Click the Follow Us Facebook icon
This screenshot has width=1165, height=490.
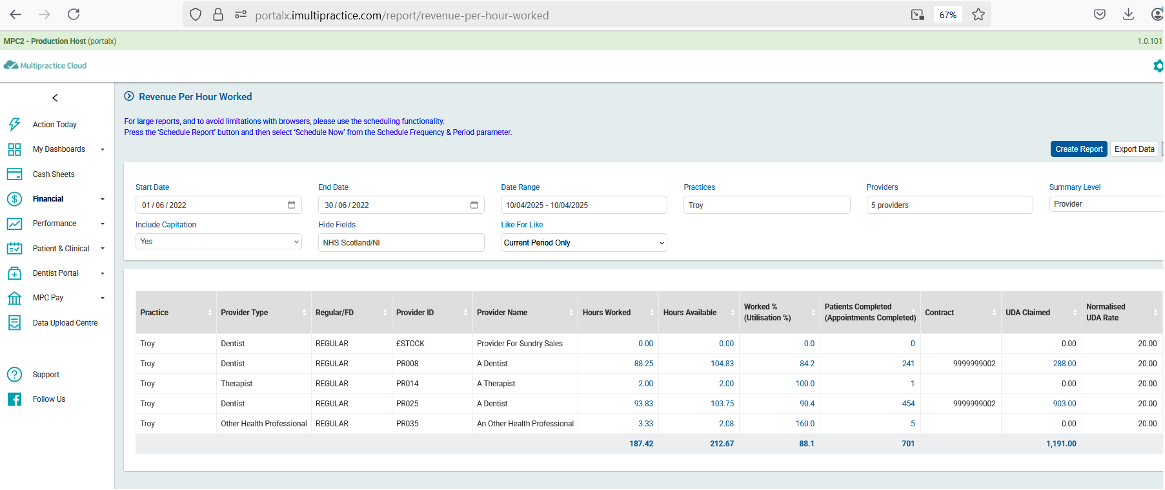coord(13,399)
